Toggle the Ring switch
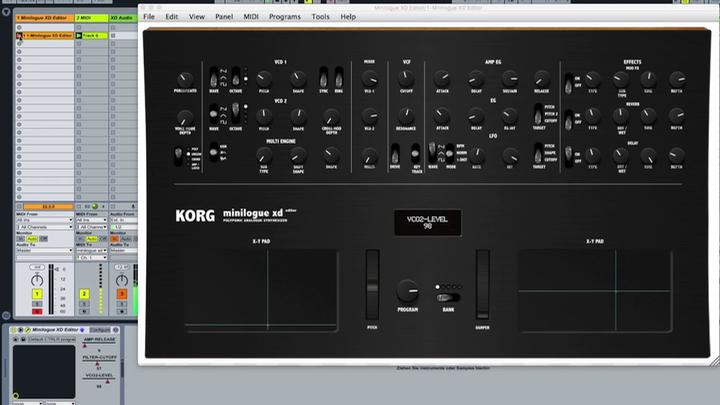 [339, 77]
